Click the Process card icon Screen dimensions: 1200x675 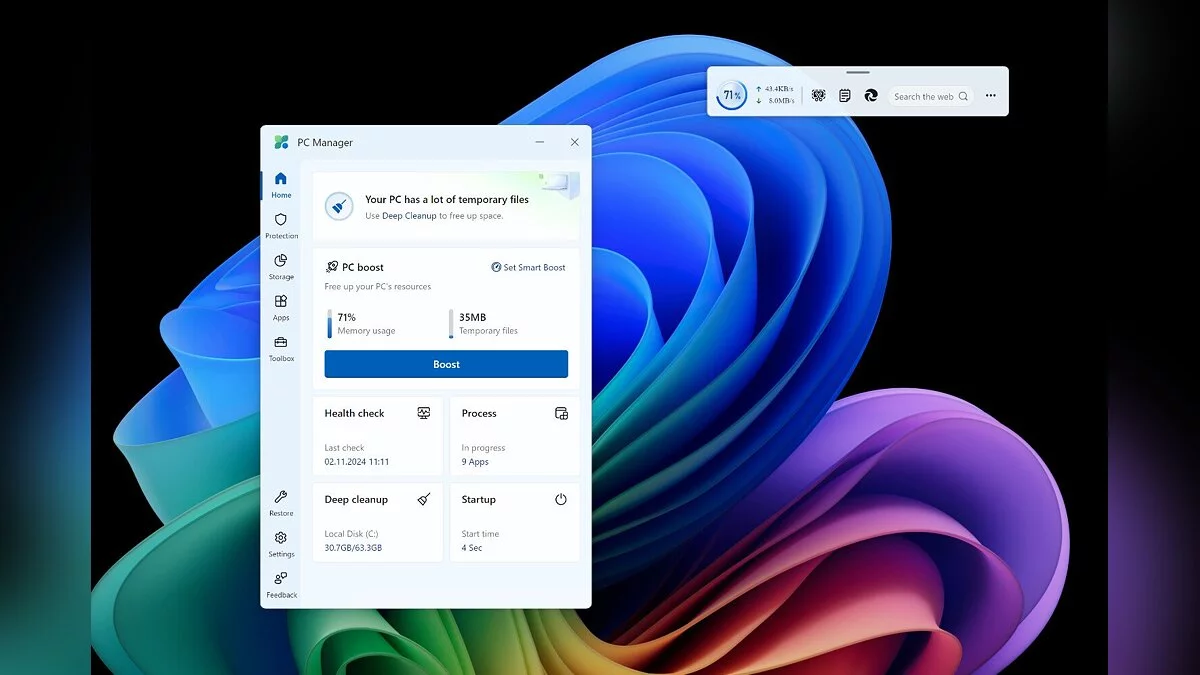tap(561, 413)
